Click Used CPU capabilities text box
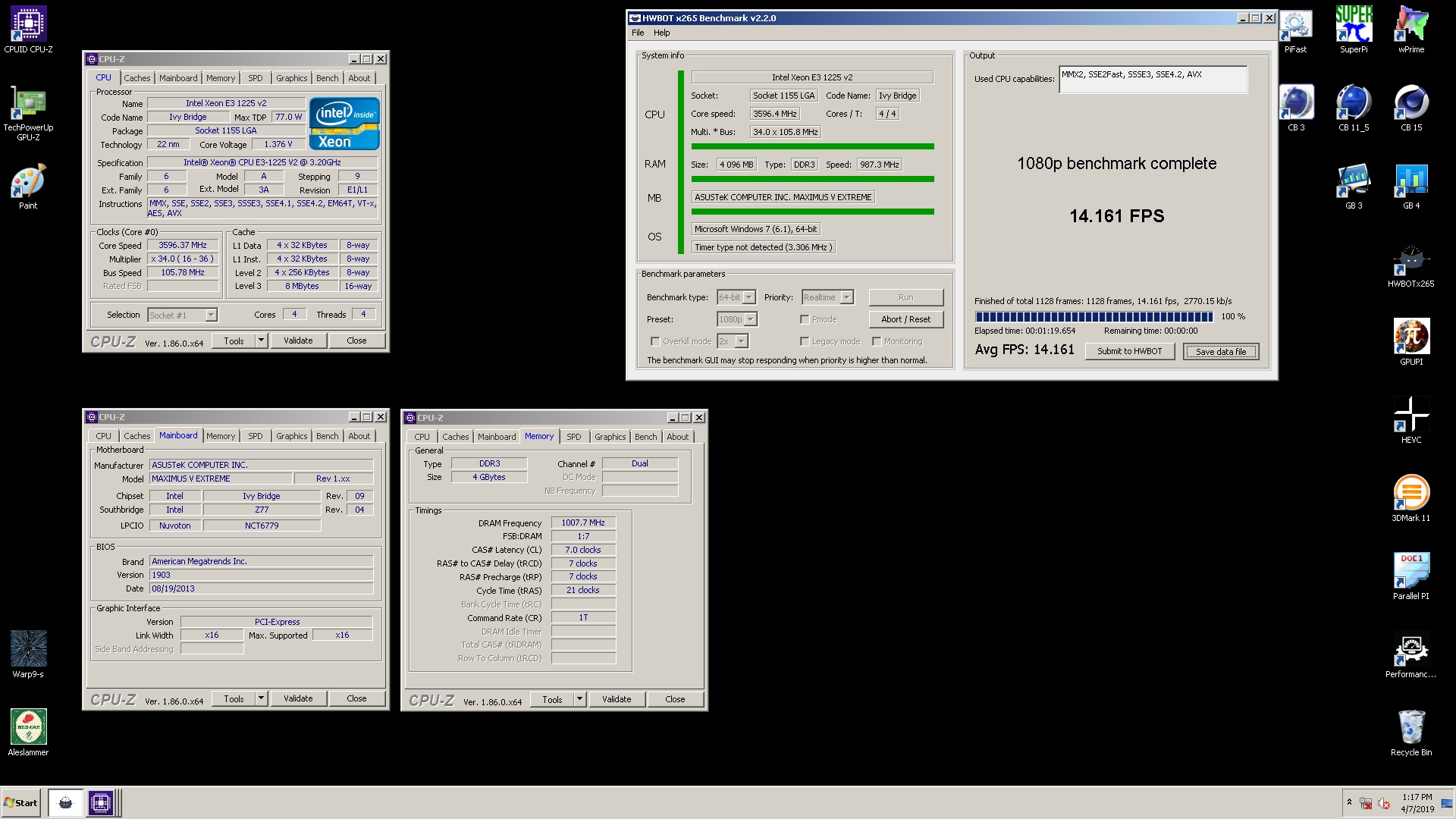 [x=1153, y=79]
